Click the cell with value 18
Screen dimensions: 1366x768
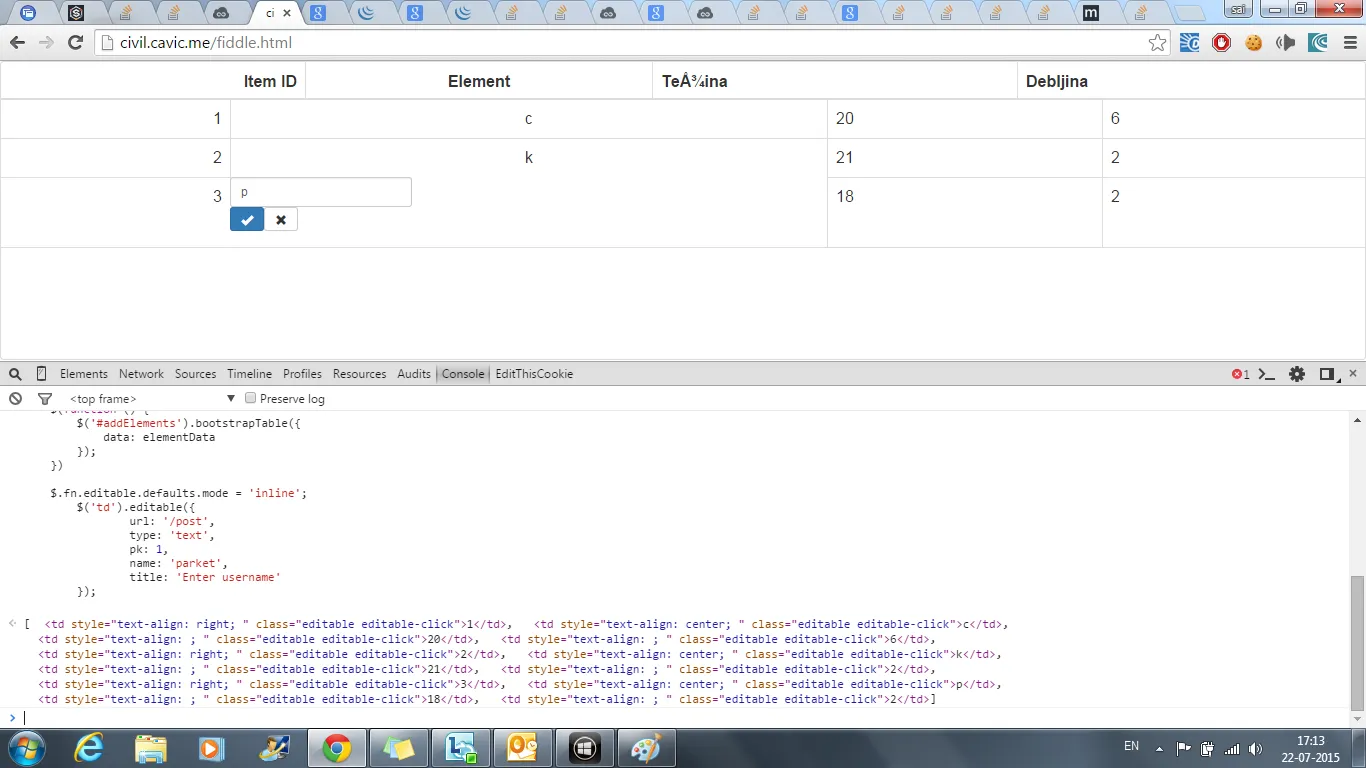click(x=965, y=212)
